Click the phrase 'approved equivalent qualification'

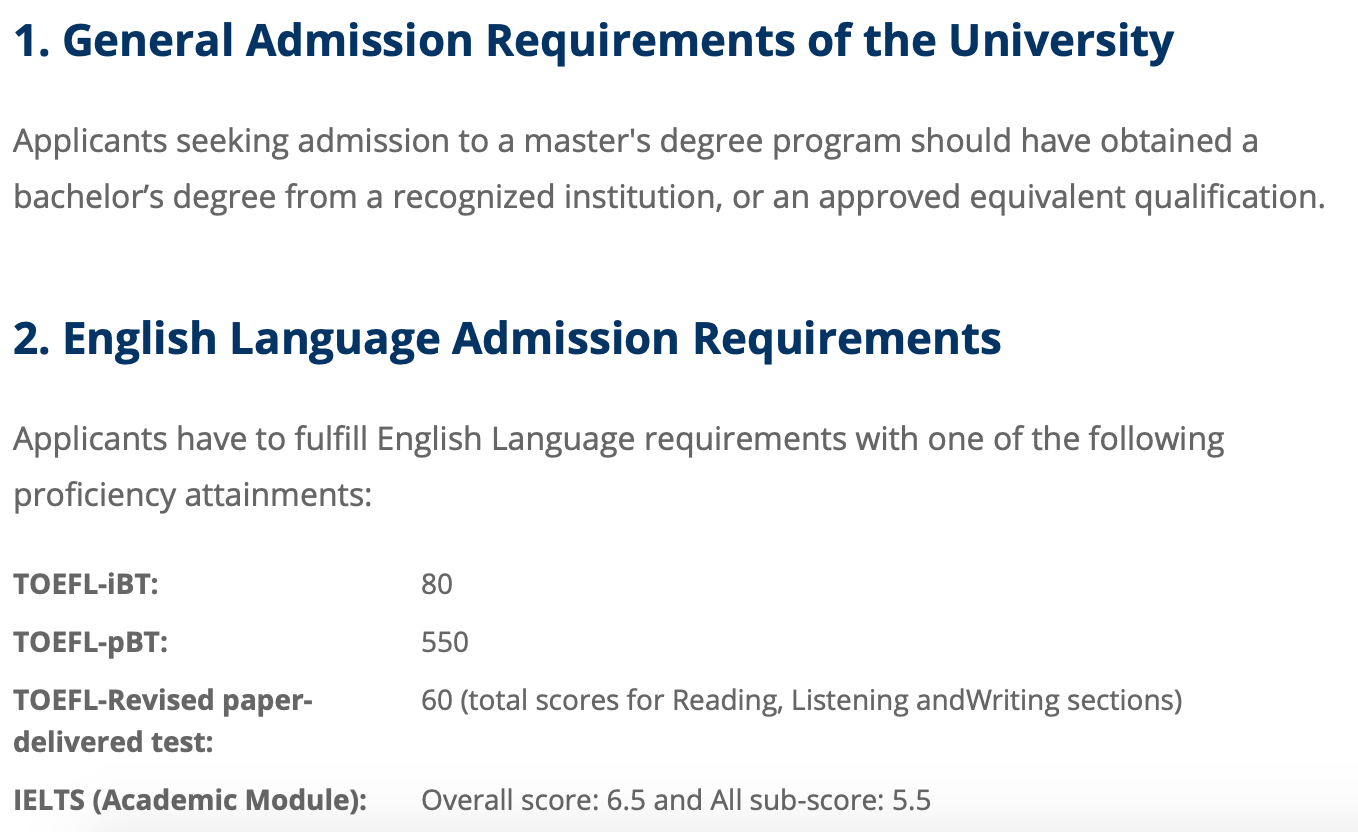tap(1068, 197)
